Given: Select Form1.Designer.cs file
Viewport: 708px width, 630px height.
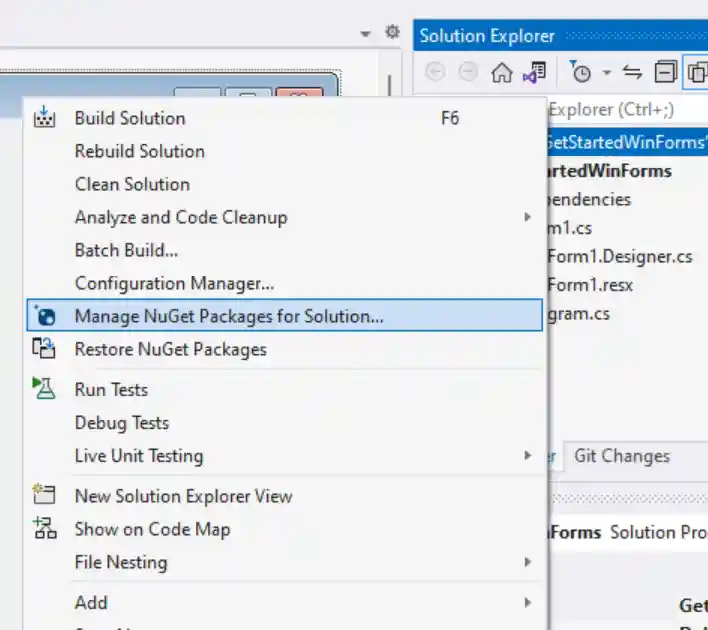Looking at the screenshot, I should pyautogui.click(x=620, y=257).
